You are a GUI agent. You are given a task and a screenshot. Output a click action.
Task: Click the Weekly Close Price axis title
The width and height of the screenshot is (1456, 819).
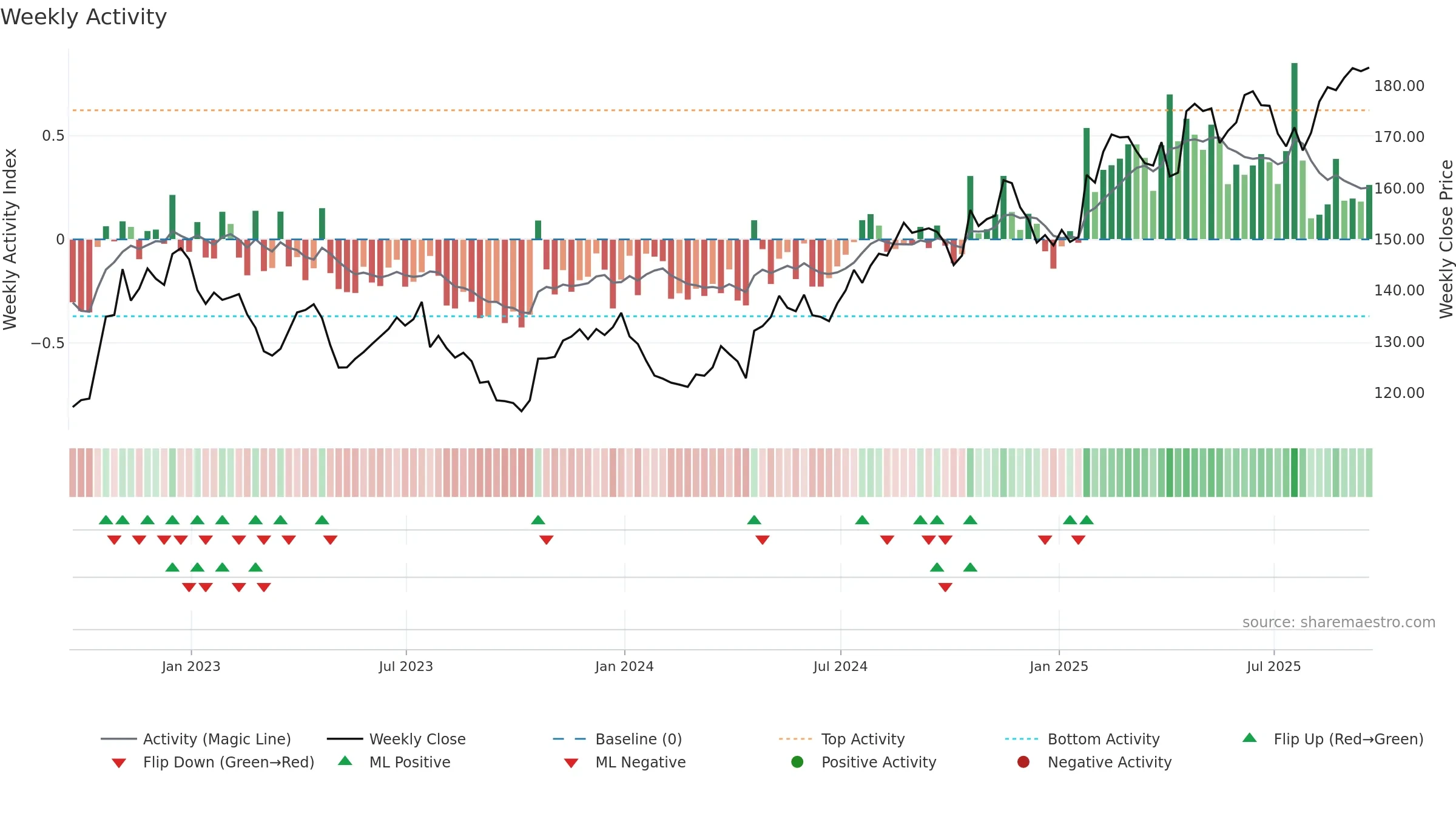[1446, 239]
